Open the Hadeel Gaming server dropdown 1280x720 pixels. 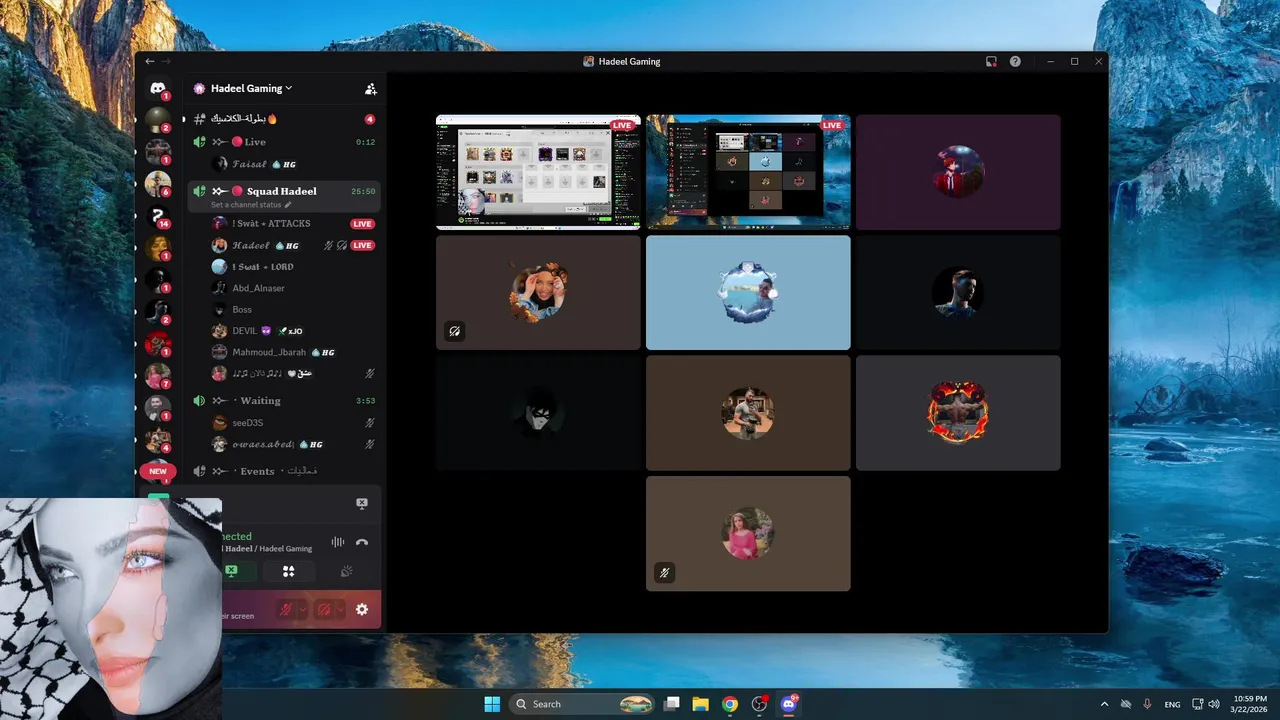pyautogui.click(x=250, y=88)
